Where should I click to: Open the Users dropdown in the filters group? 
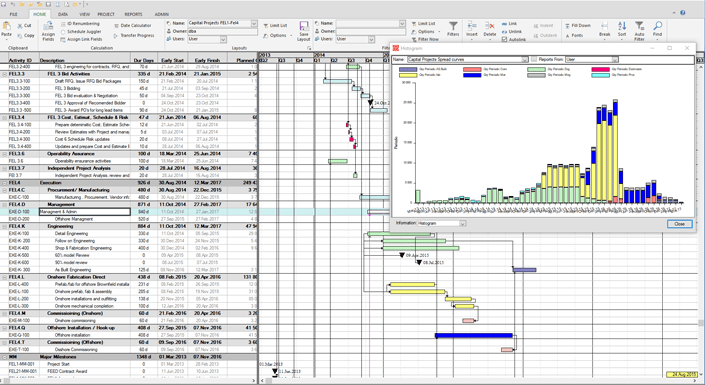371,39
